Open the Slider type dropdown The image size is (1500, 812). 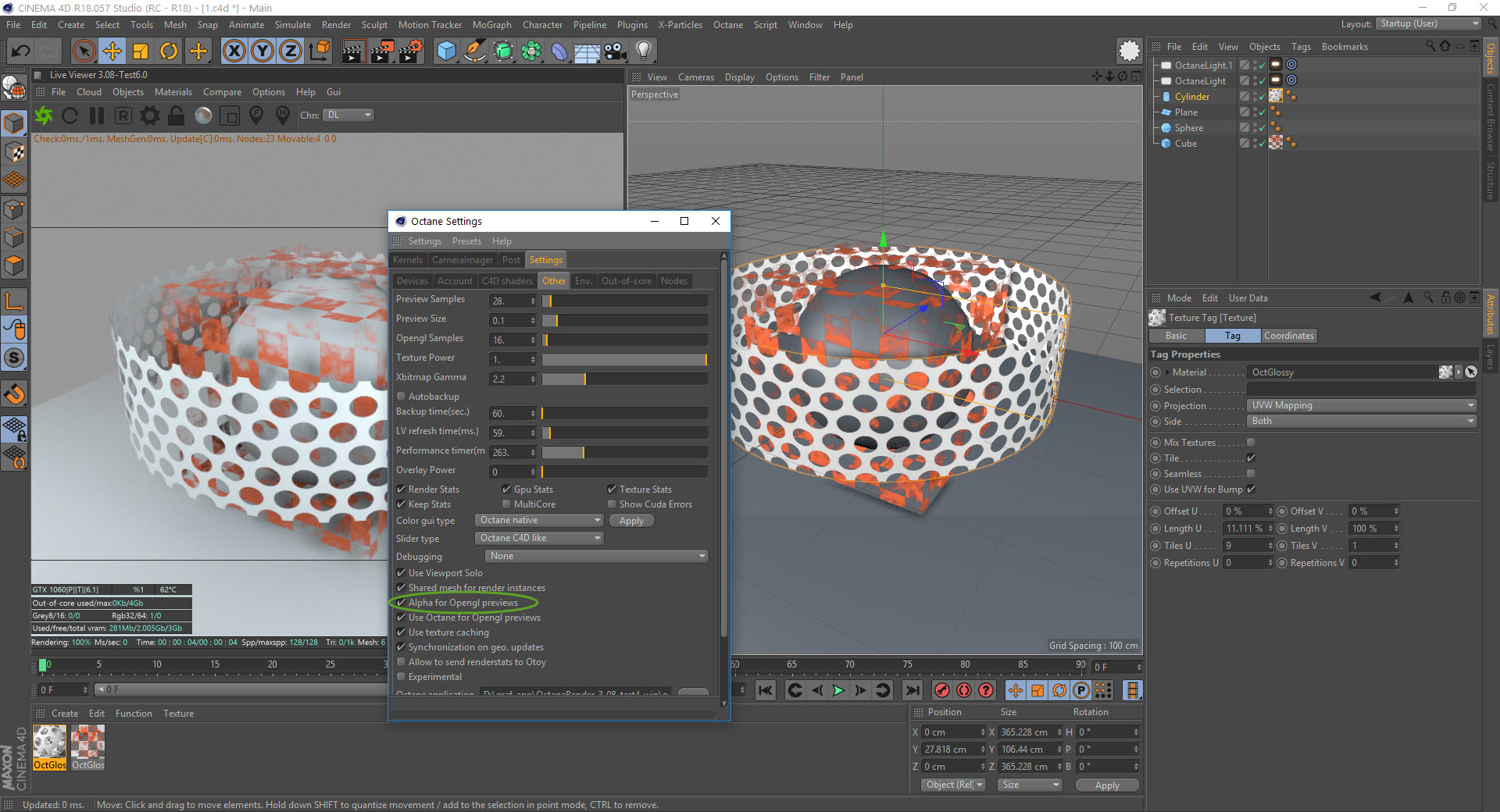coord(540,539)
